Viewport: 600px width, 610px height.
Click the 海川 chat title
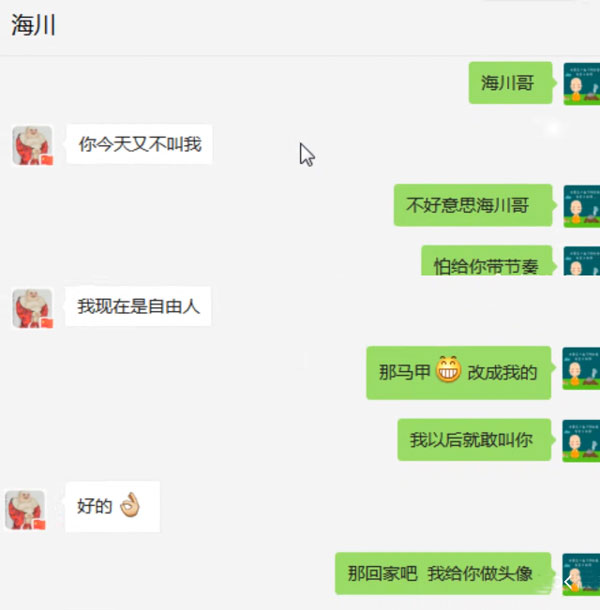click(33, 25)
